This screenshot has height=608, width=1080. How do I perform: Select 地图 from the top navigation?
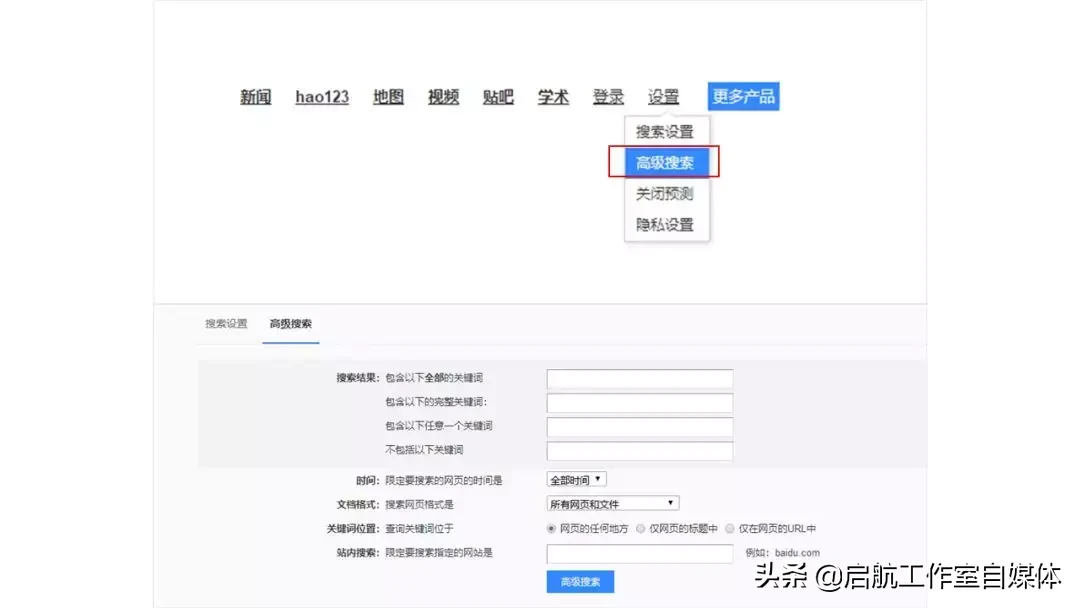click(388, 96)
